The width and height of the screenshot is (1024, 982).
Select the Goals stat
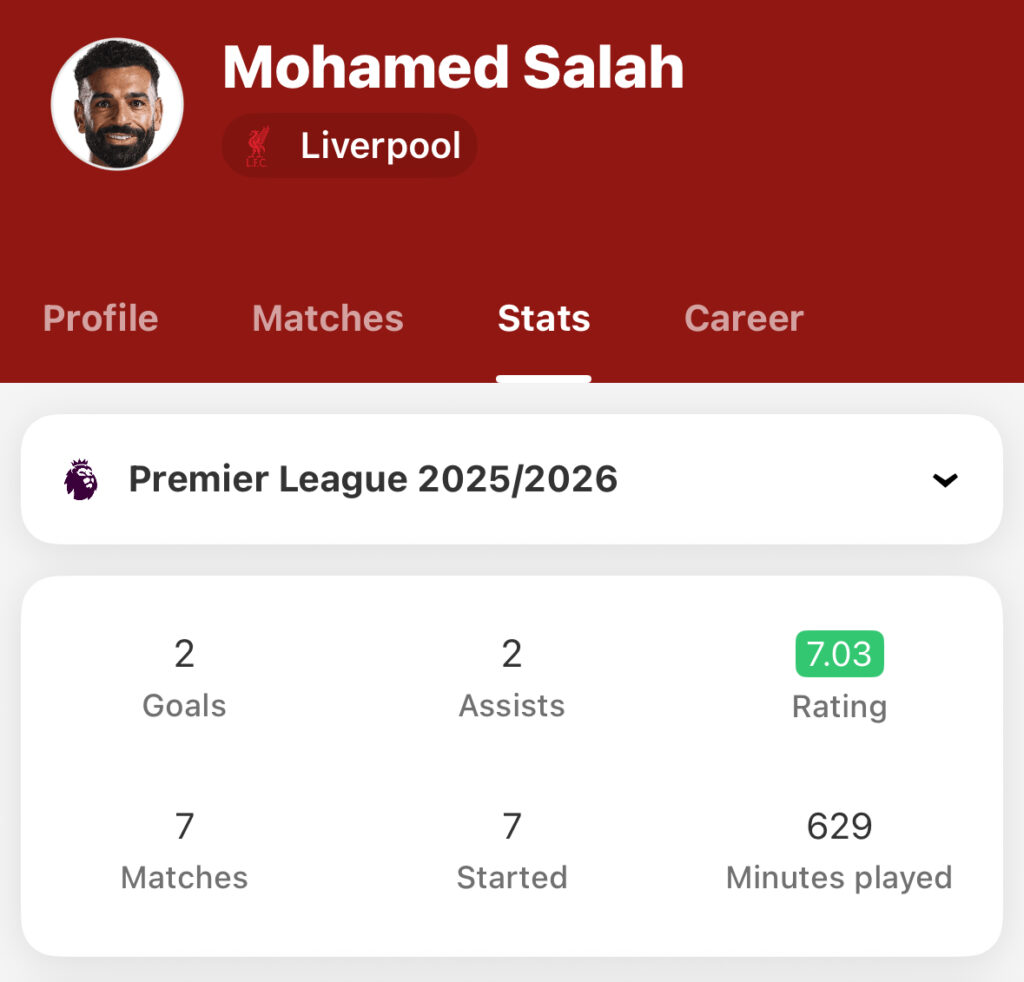184,678
